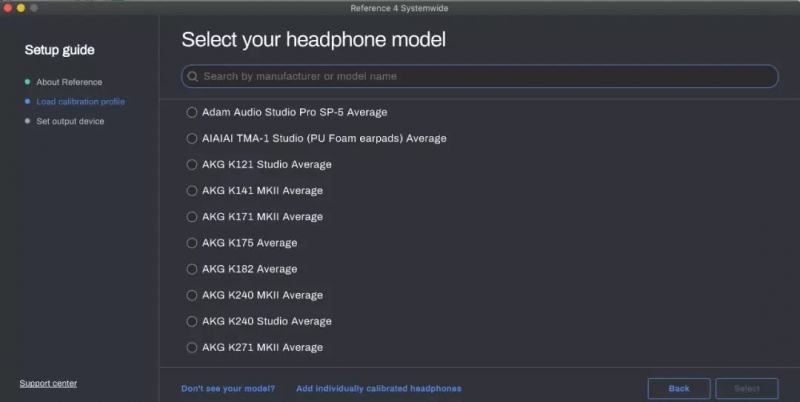The image size is (800, 402).
Task: Choose AKG K141 MKII Average radio button
Action: (x=192, y=191)
